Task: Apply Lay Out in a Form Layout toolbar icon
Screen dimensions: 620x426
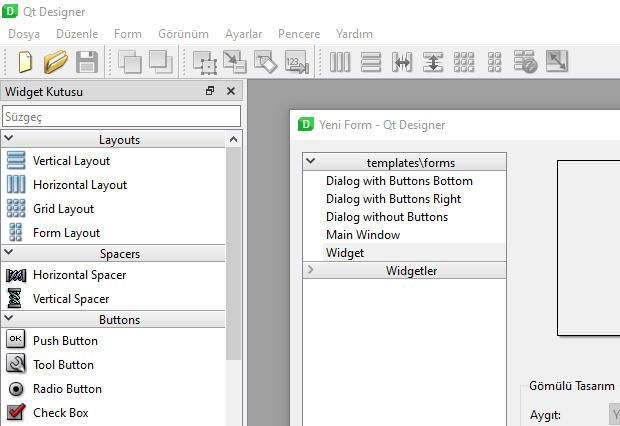Action: (494, 62)
